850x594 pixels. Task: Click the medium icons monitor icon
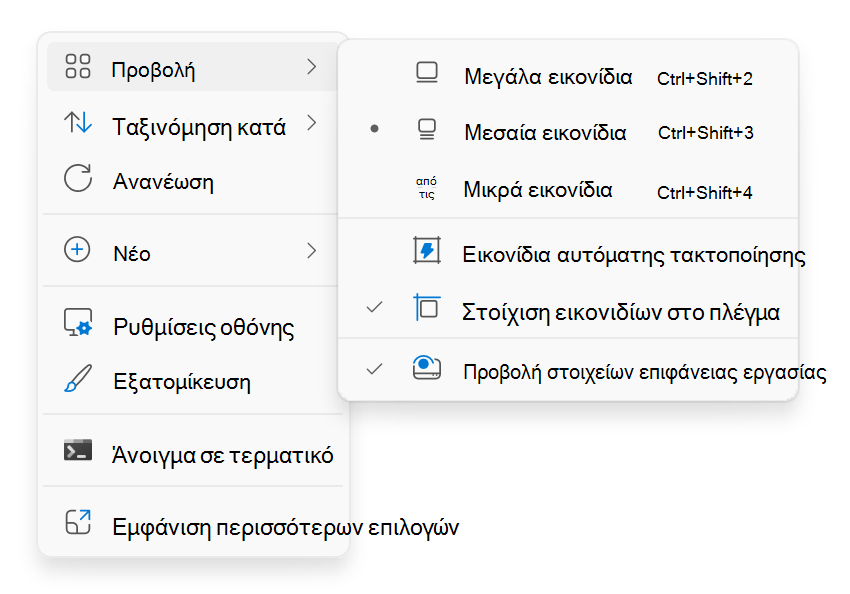pyautogui.click(x=427, y=130)
